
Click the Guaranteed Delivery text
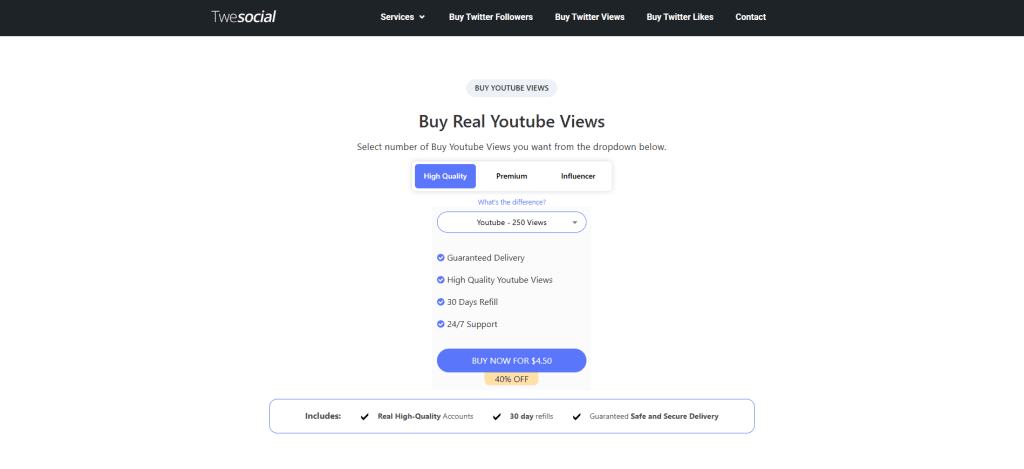[x=486, y=258]
